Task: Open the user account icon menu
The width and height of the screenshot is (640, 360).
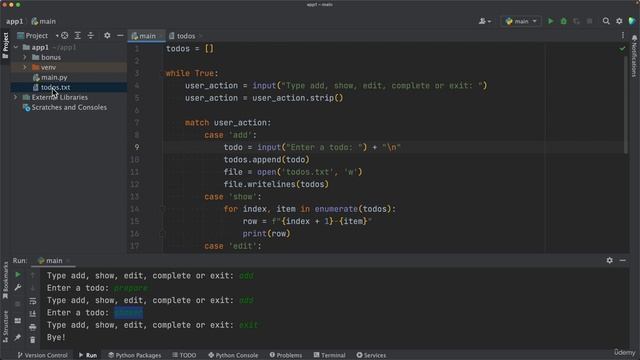Action: pos(484,21)
